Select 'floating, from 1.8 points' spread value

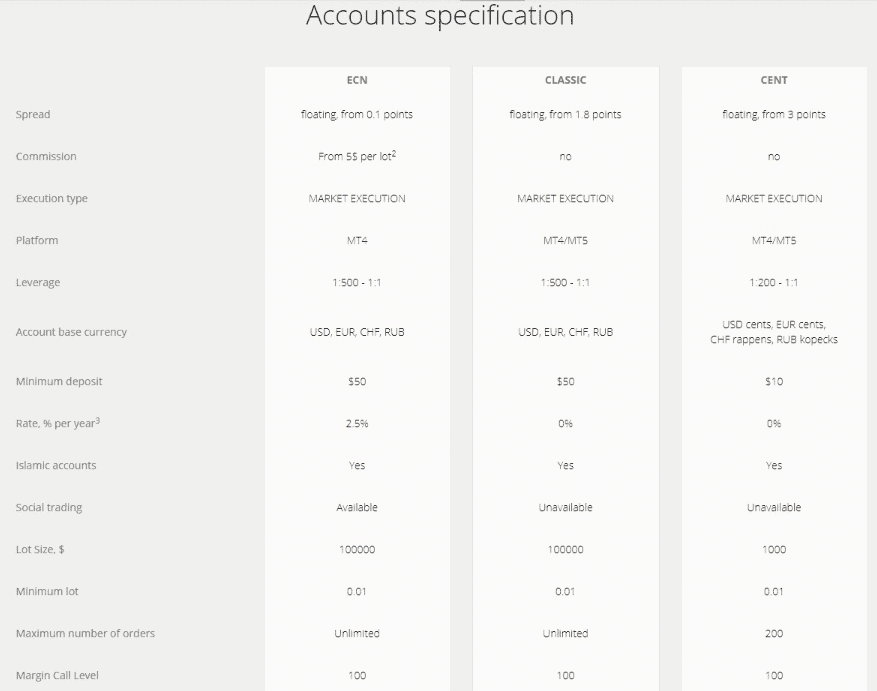pos(565,115)
